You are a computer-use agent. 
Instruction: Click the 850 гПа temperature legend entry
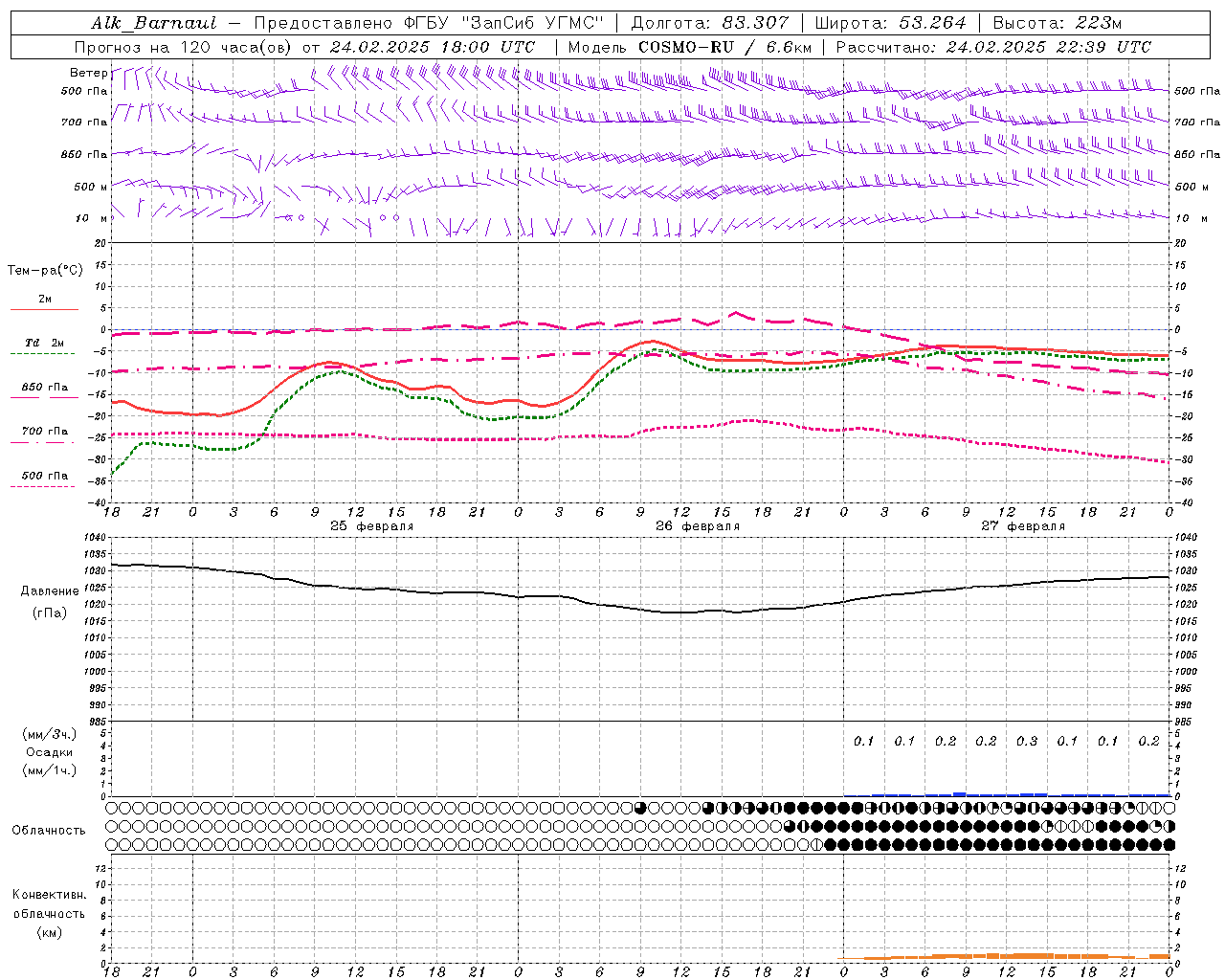(44, 389)
